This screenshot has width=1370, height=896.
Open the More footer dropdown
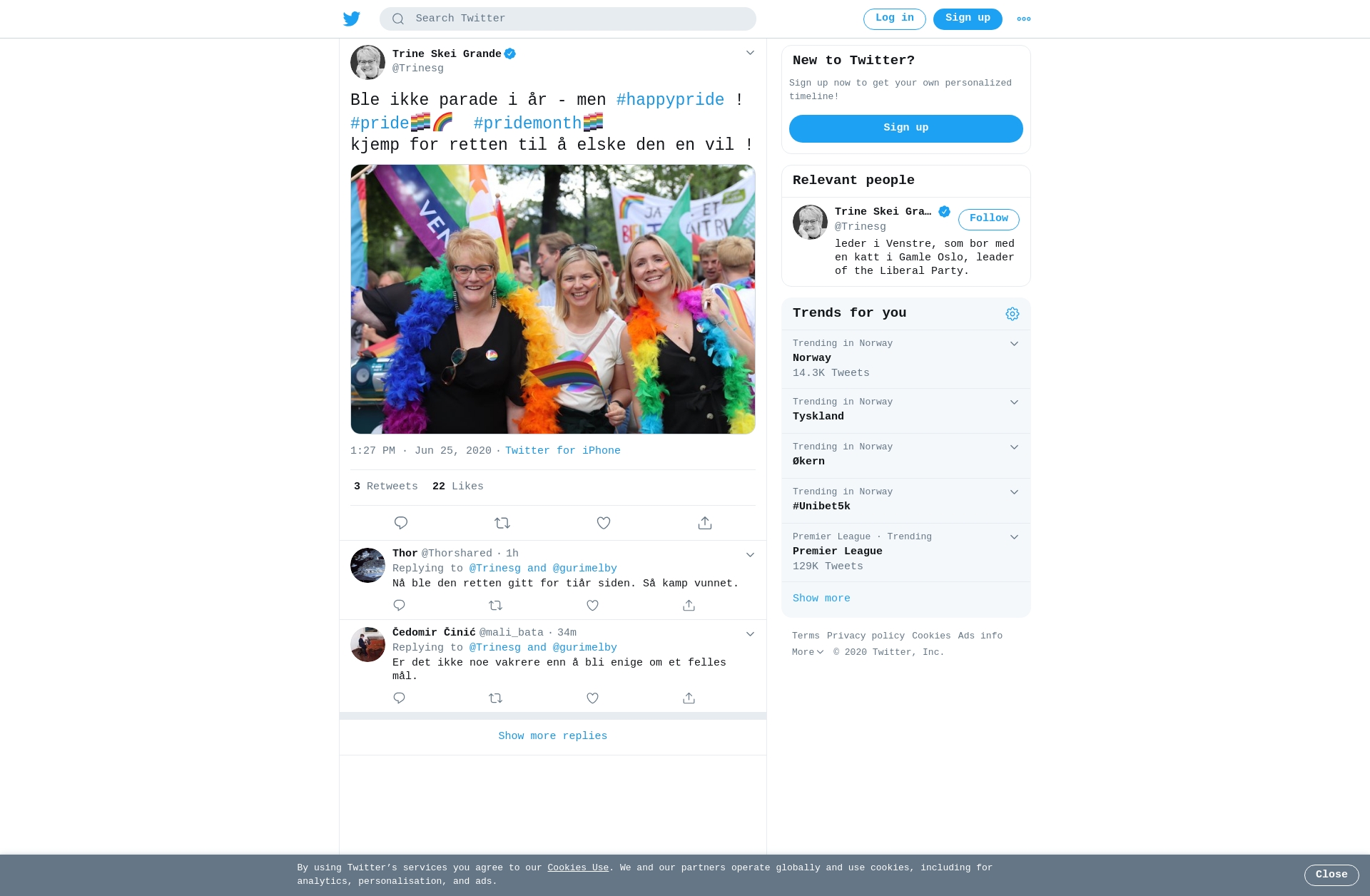pyautogui.click(x=808, y=652)
